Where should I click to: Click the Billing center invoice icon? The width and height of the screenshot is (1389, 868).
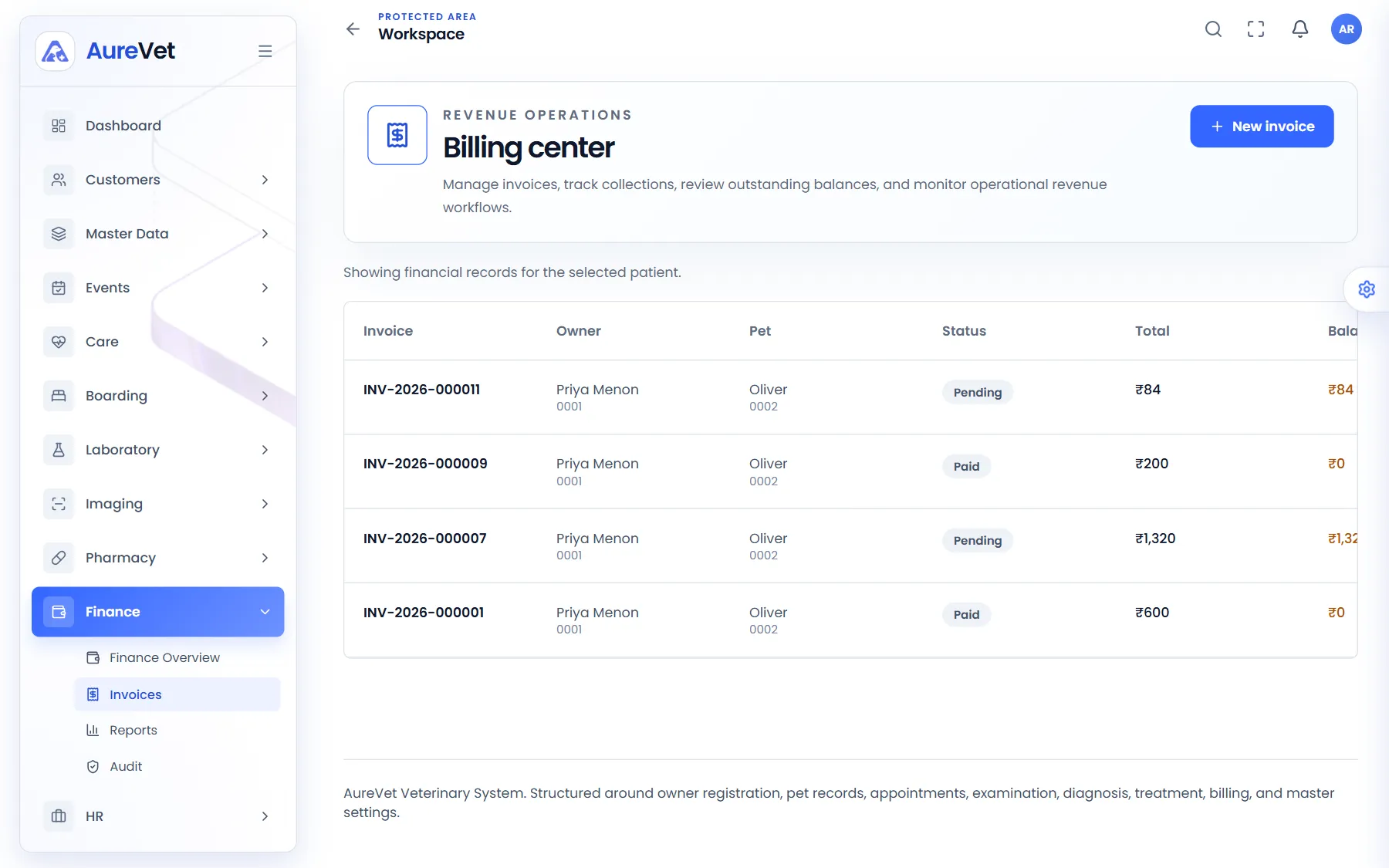coord(397,135)
